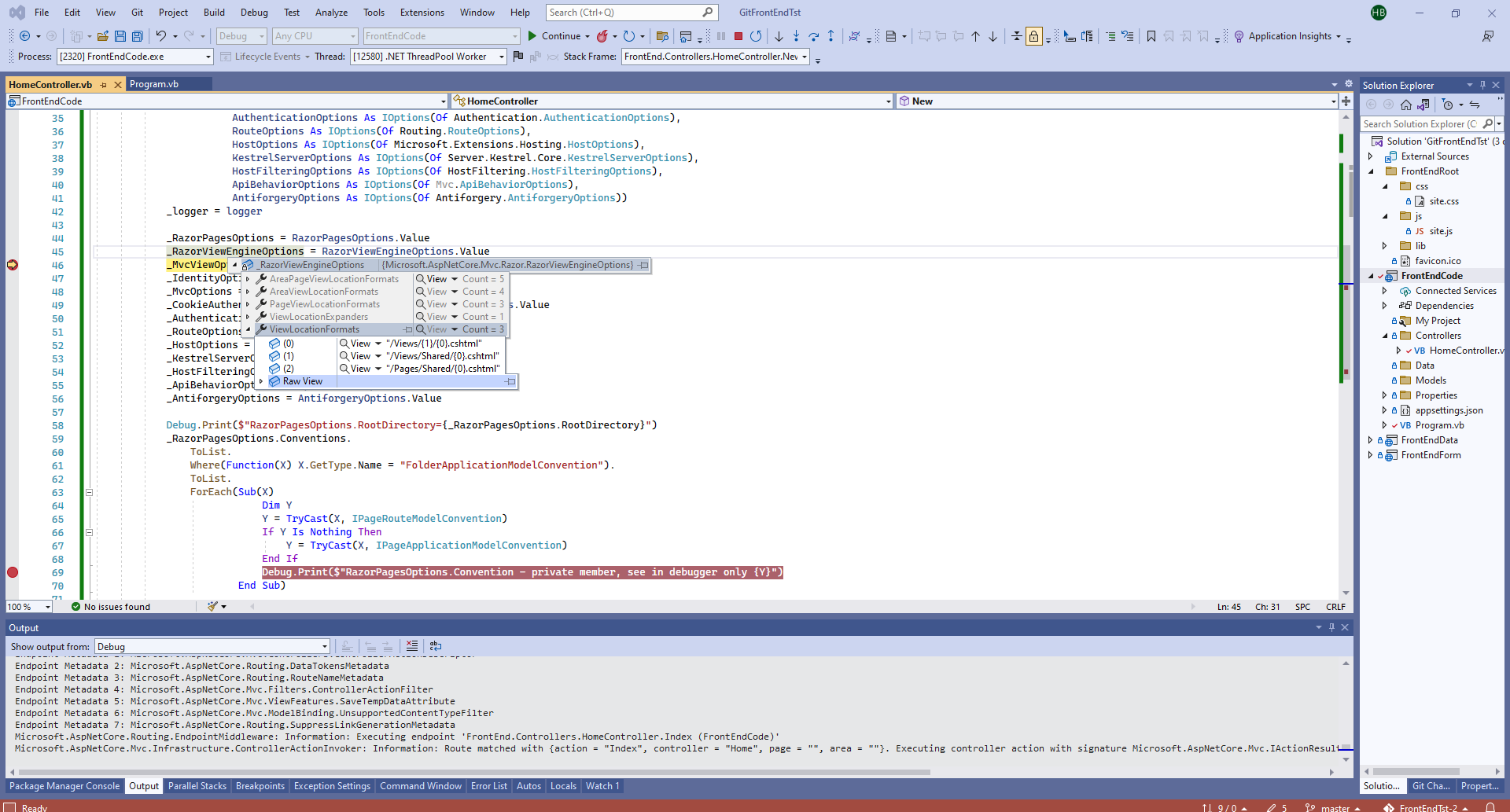The height and width of the screenshot is (812, 1510).
Task: Click the Save All icon
Action: (x=138, y=36)
